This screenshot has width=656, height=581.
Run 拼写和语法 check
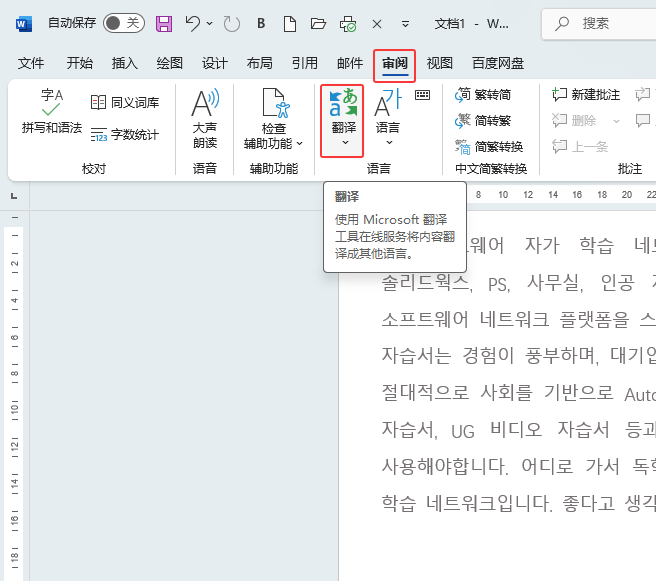[52, 111]
